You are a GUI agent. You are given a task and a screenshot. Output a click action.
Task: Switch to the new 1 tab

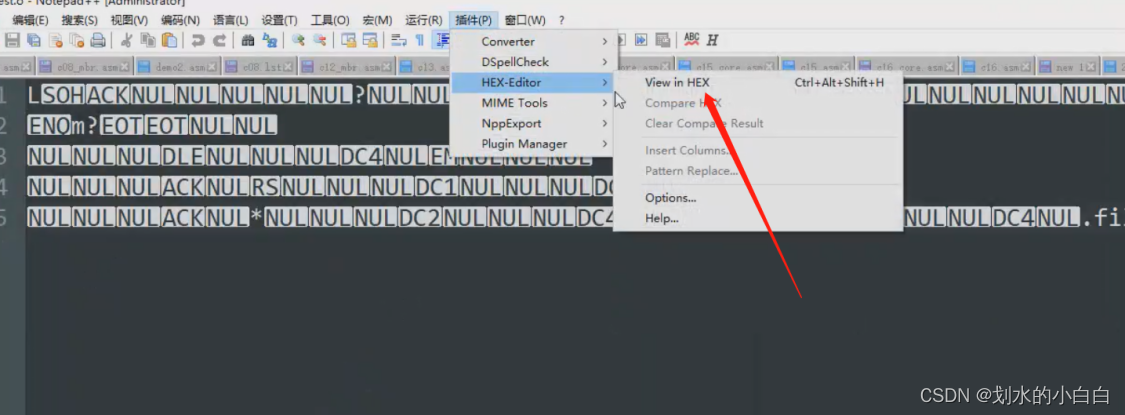pyautogui.click(x=1068, y=67)
